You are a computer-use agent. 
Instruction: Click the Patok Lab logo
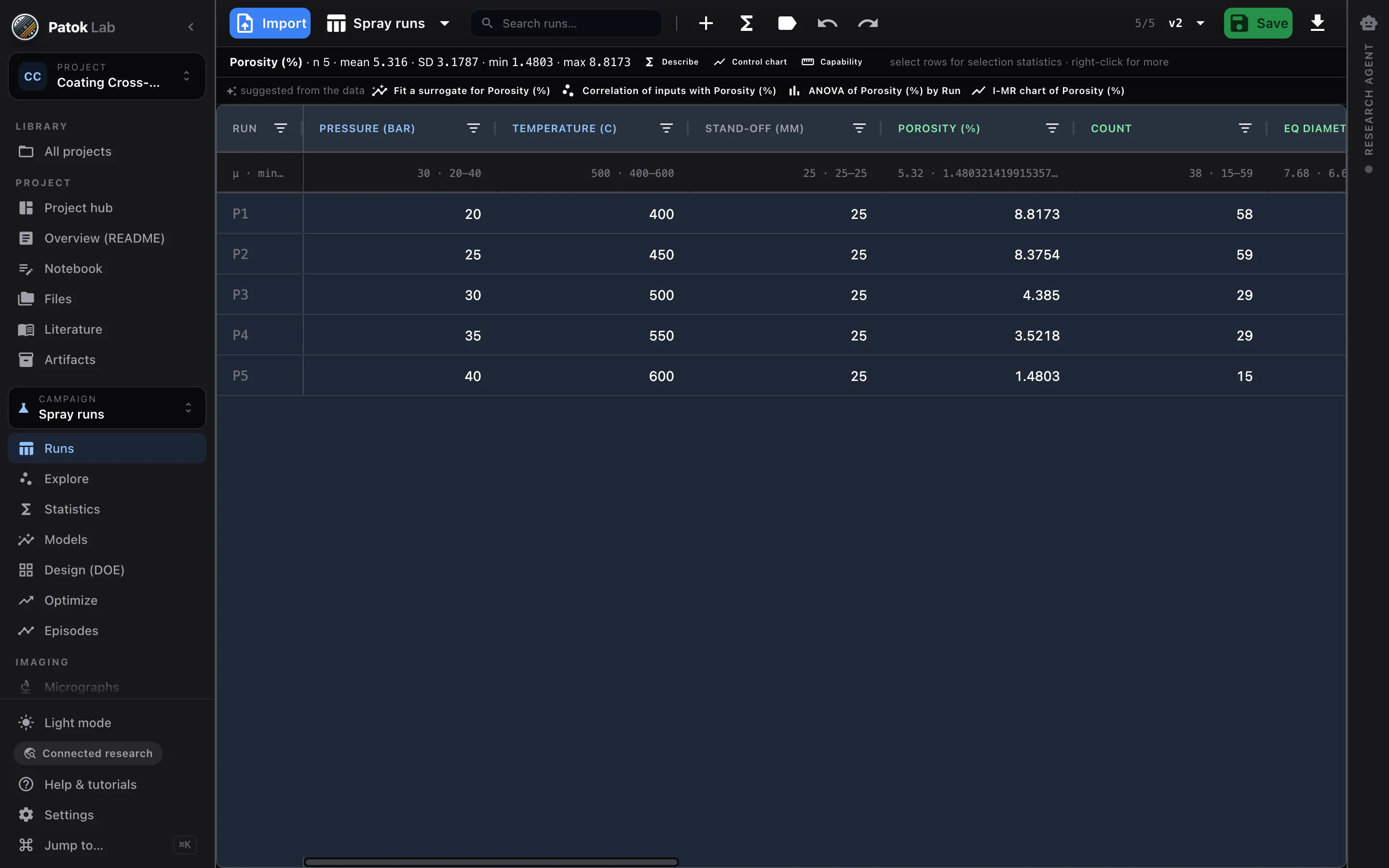pyautogui.click(x=25, y=27)
